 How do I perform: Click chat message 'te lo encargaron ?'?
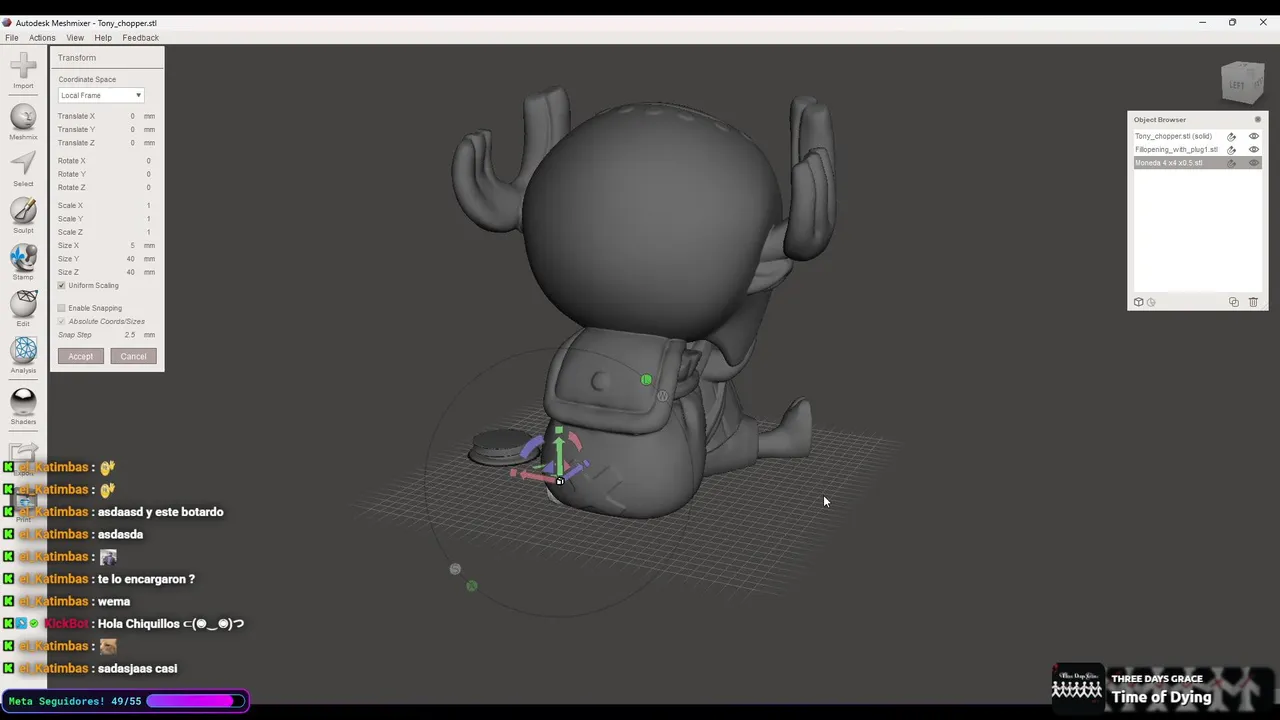click(x=146, y=579)
